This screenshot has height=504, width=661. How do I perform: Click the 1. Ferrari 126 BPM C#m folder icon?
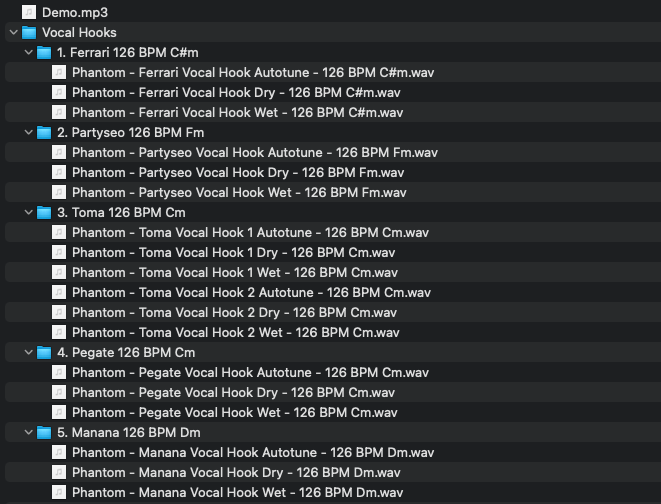(x=43, y=52)
